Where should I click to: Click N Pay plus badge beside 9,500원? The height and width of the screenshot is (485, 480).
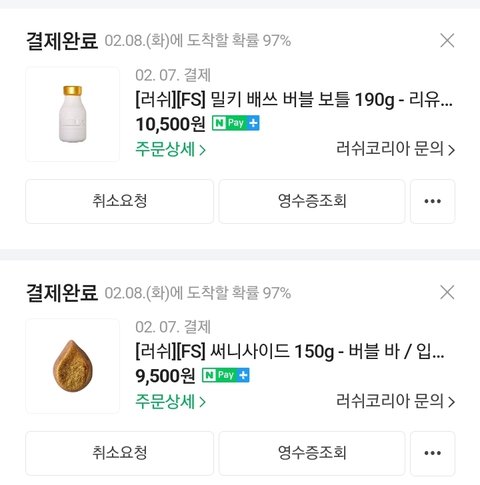point(226,375)
